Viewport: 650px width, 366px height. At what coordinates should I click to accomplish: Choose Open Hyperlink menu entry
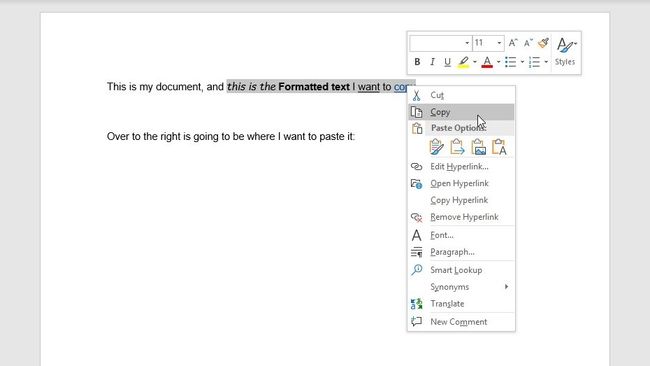[461, 183]
